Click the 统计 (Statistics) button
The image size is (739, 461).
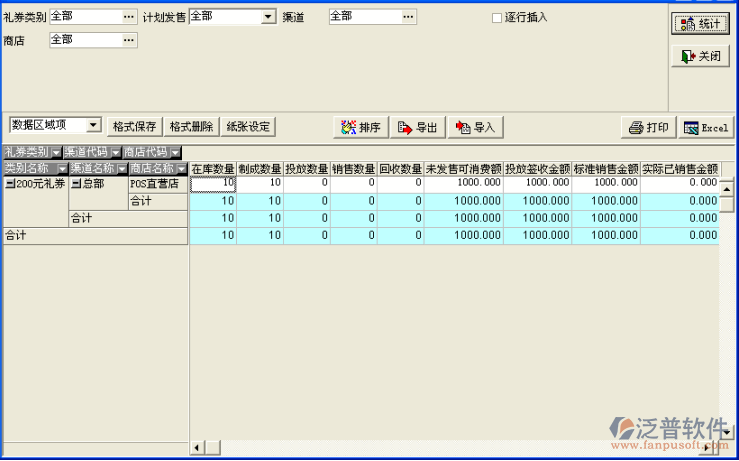point(700,24)
